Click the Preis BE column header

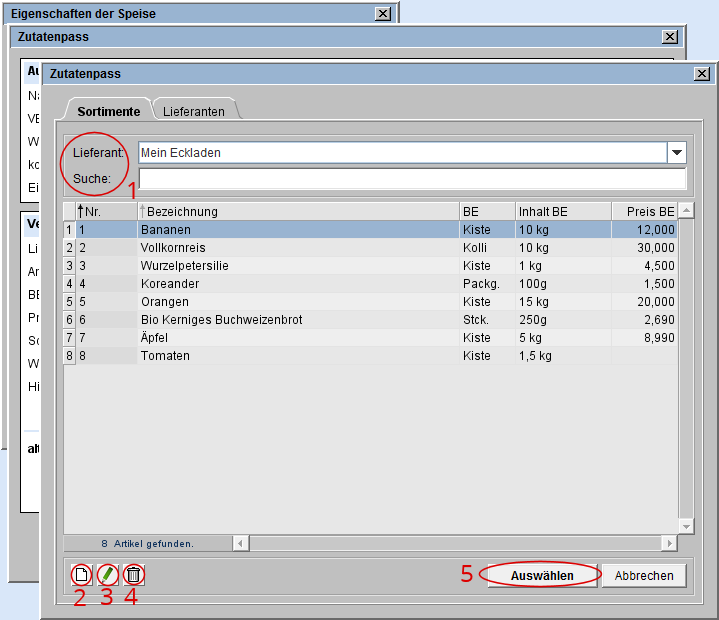tap(643, 211)
